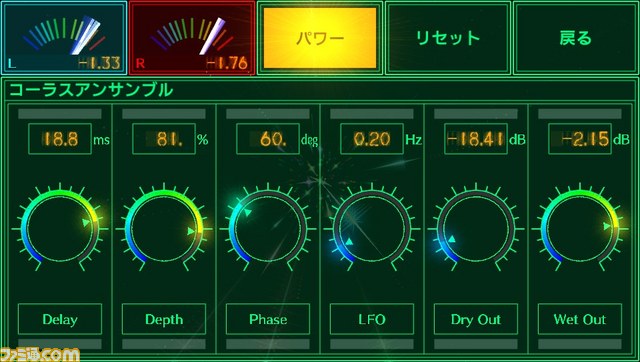Click the コーラスアンサンブル effect title

(91, 90)
